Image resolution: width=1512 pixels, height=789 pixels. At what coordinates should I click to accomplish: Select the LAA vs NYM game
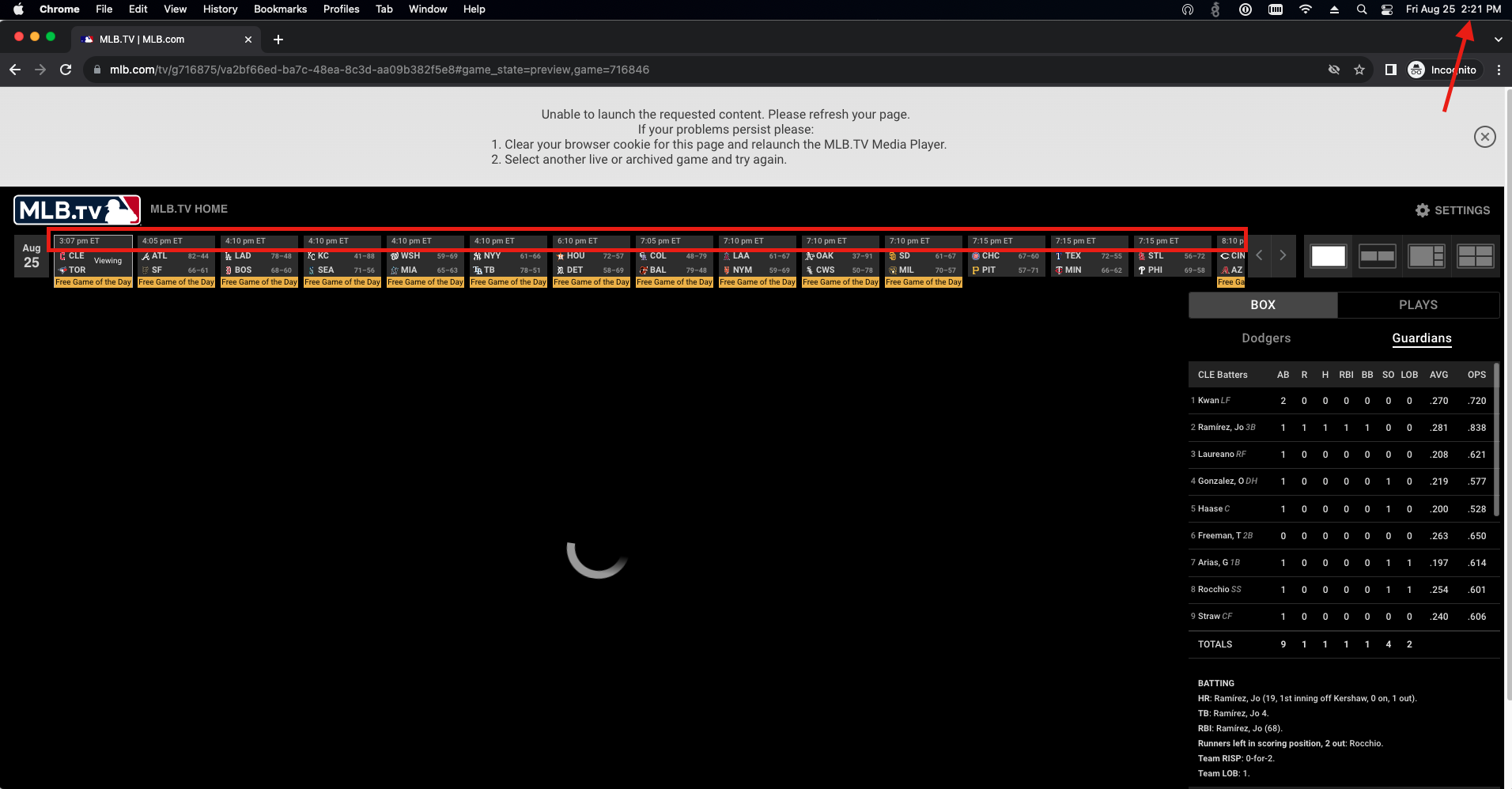[758, 261]
